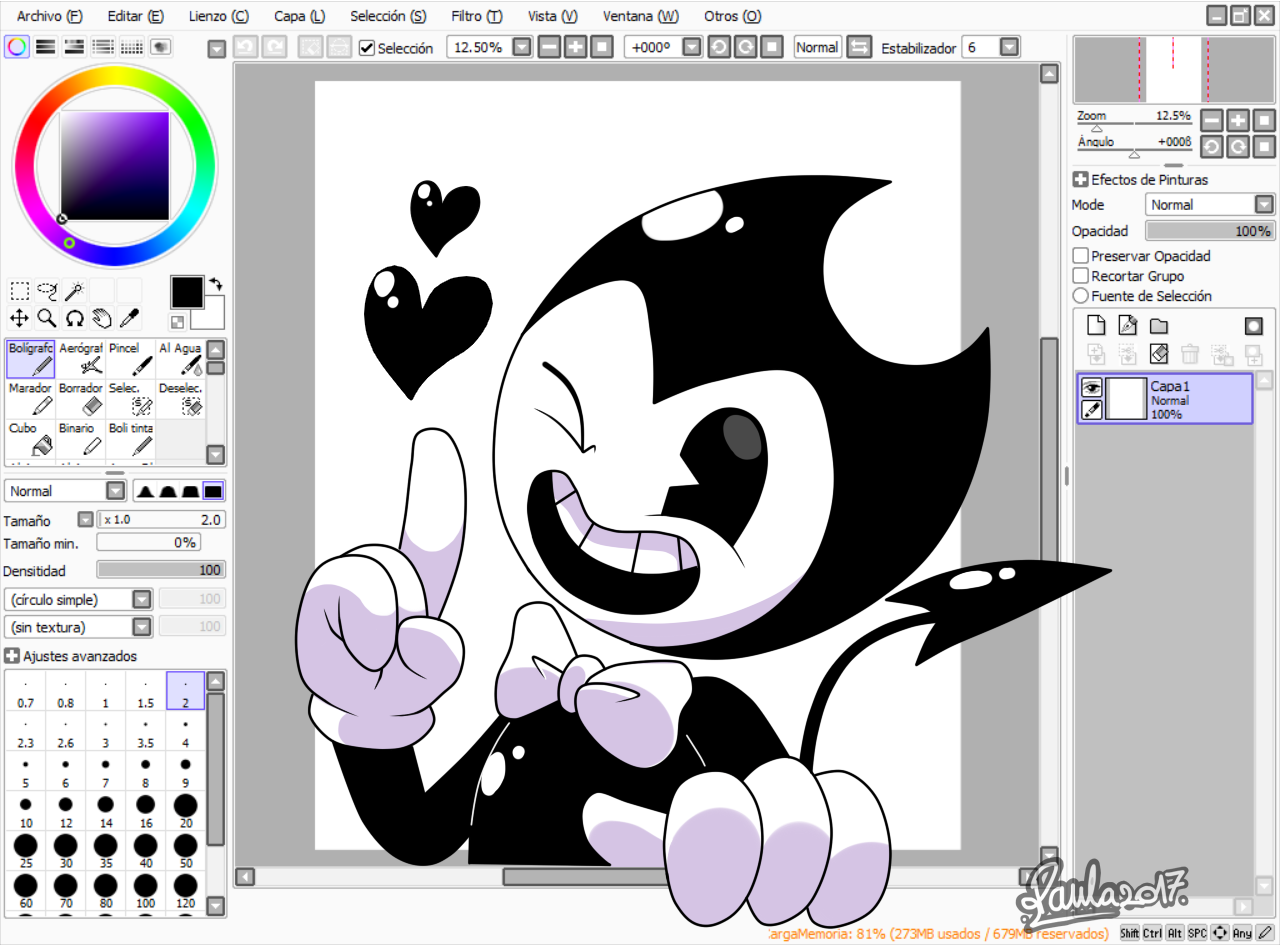Expand Ajustes avanzados section
Image resolution: width=1281 pixels, height=946 pixels.
(x=12, y=656)
